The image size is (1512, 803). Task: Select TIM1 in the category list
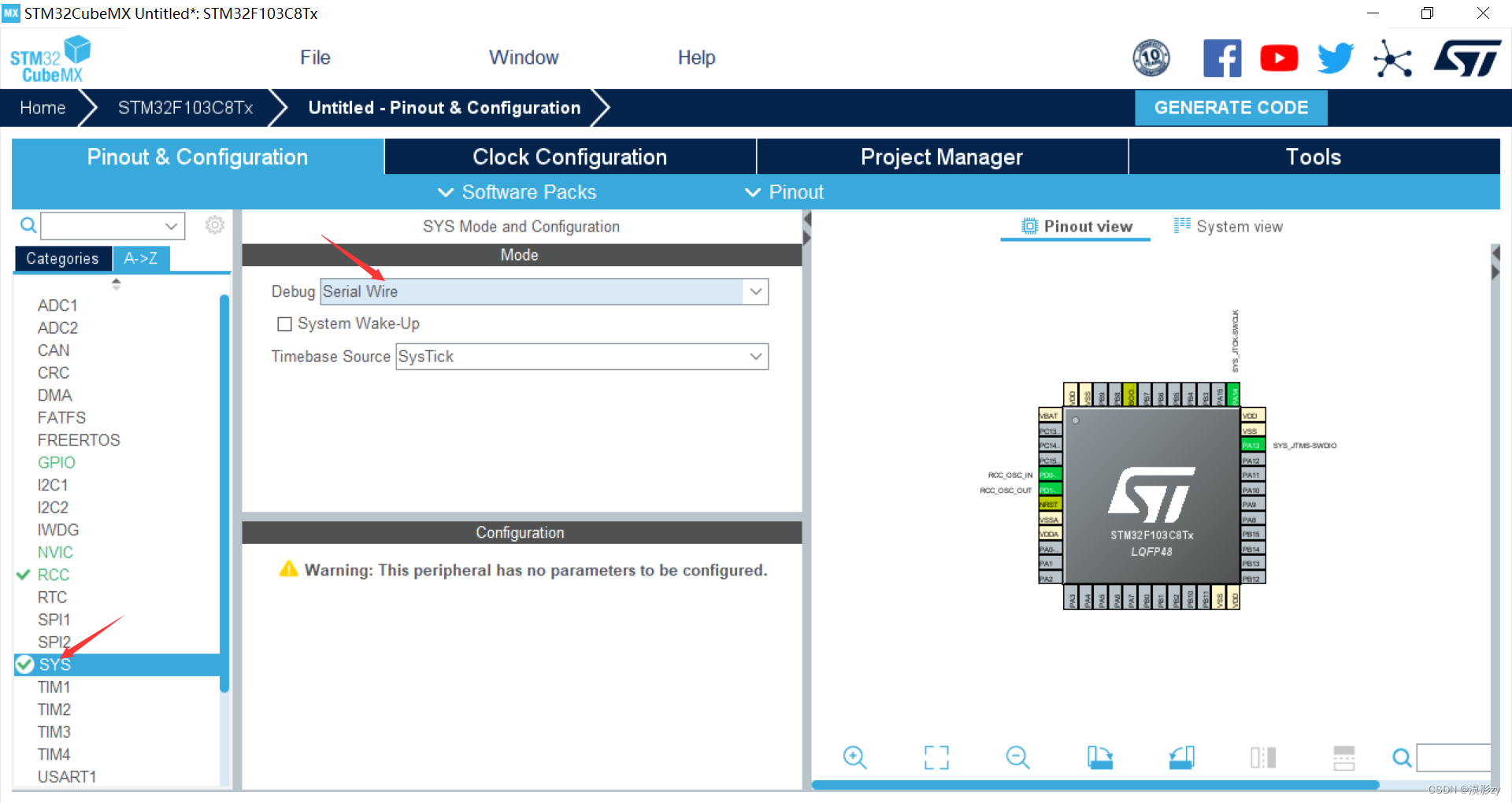point(54,687)
